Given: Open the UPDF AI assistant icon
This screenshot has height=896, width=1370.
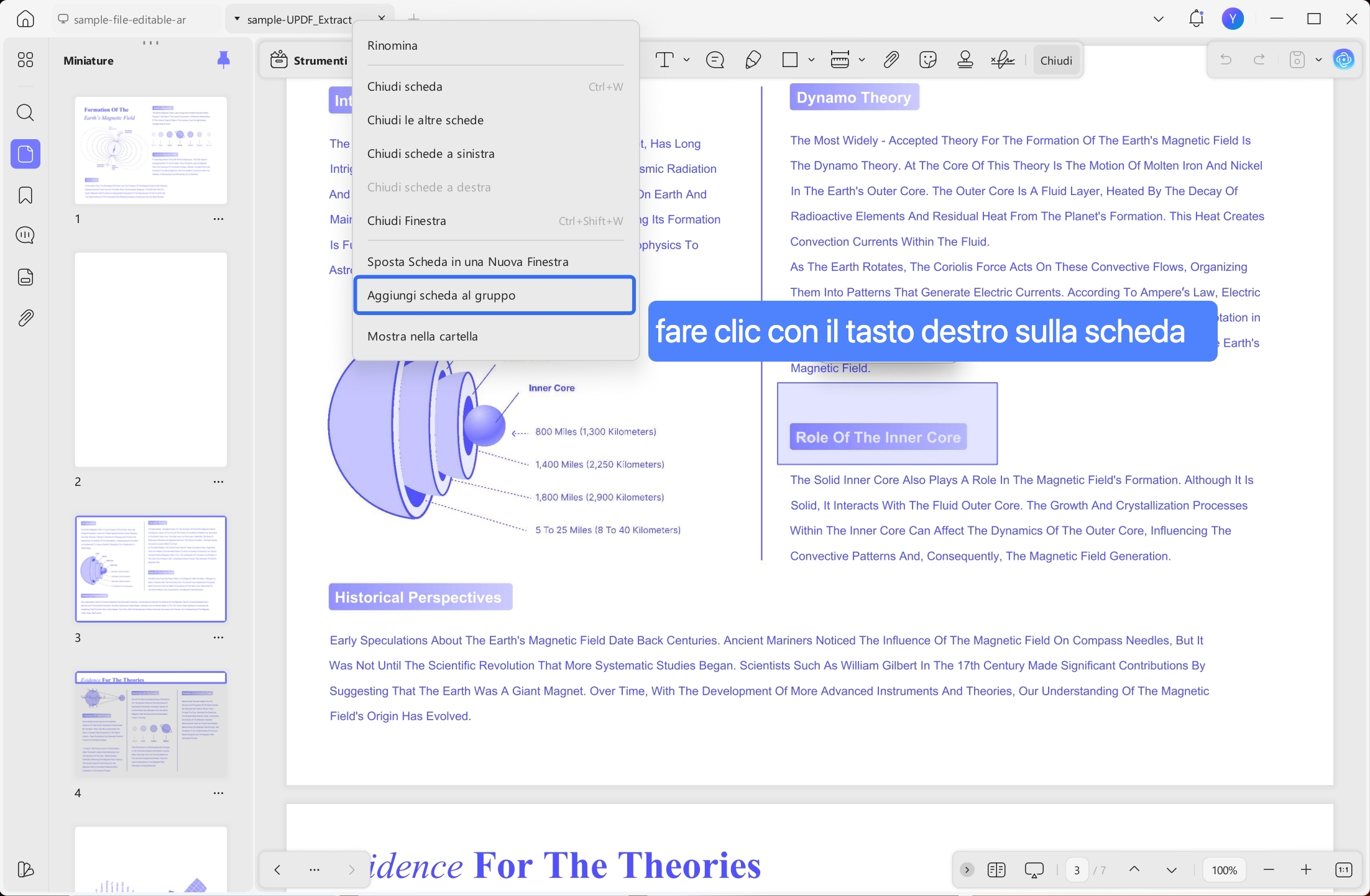Looking at the screenshot, I should coord(1344,60).
